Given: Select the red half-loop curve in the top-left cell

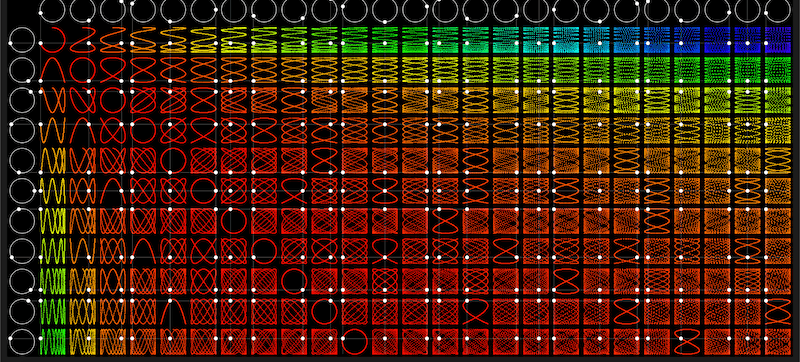Looking at the screenshot, I should click(53, 40).
